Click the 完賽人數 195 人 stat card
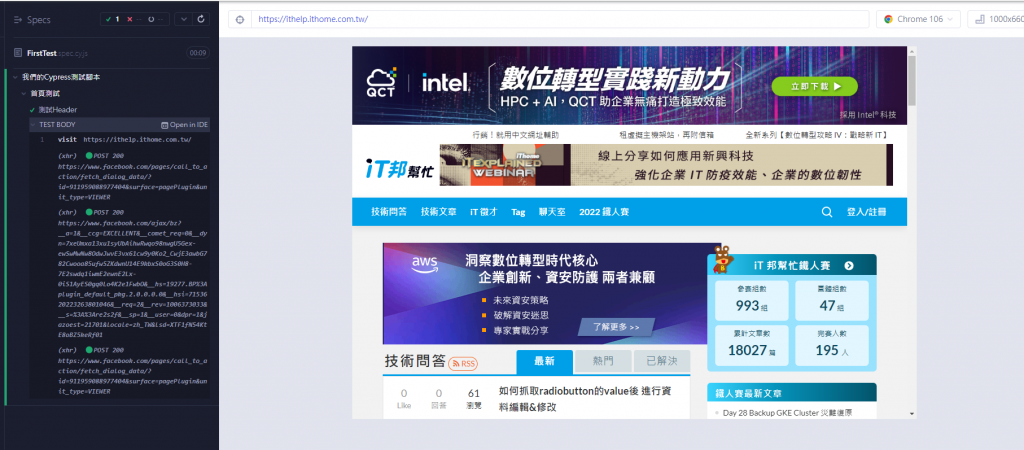 point(832,345)
